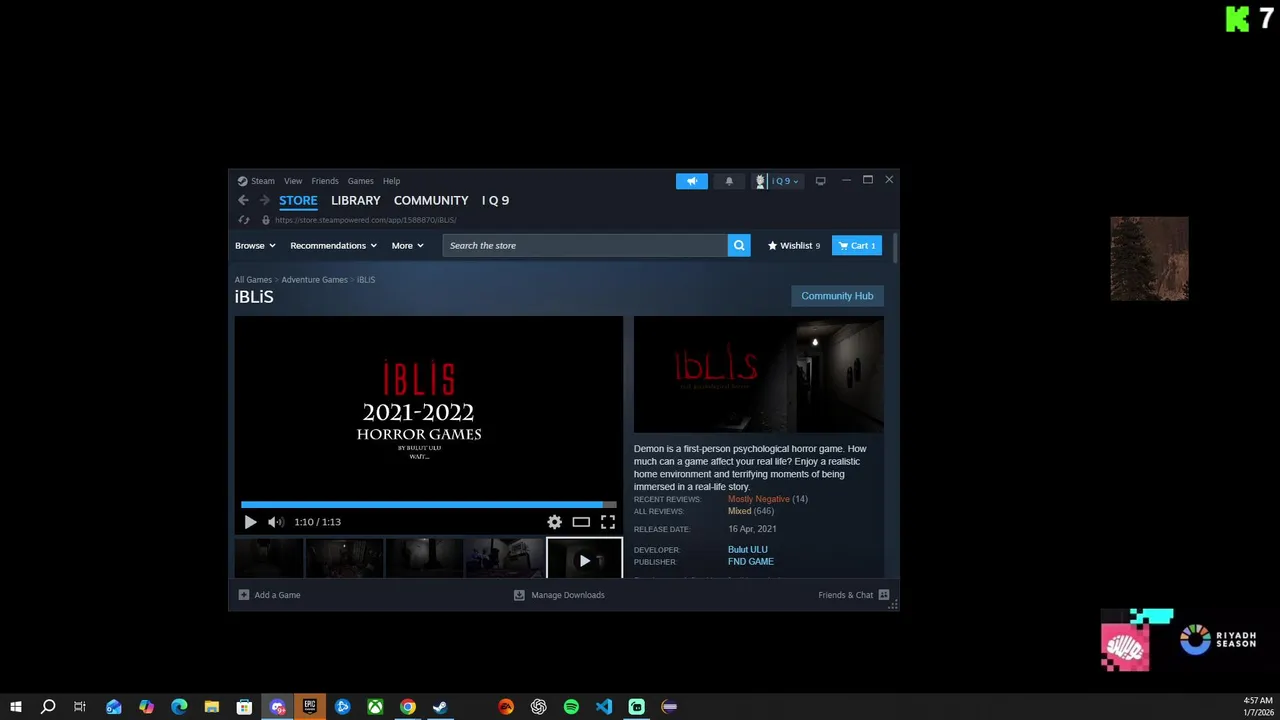Seek on the trailer progress bar
The image size is (1280, 720).
[429, 505]
